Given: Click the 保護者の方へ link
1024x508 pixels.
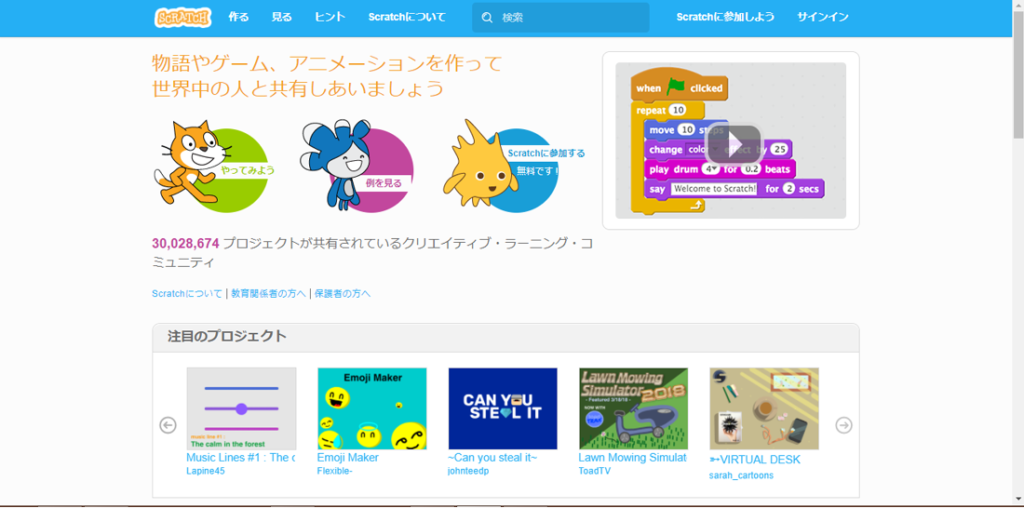Looking at the screenshot, I should point(342,294).
